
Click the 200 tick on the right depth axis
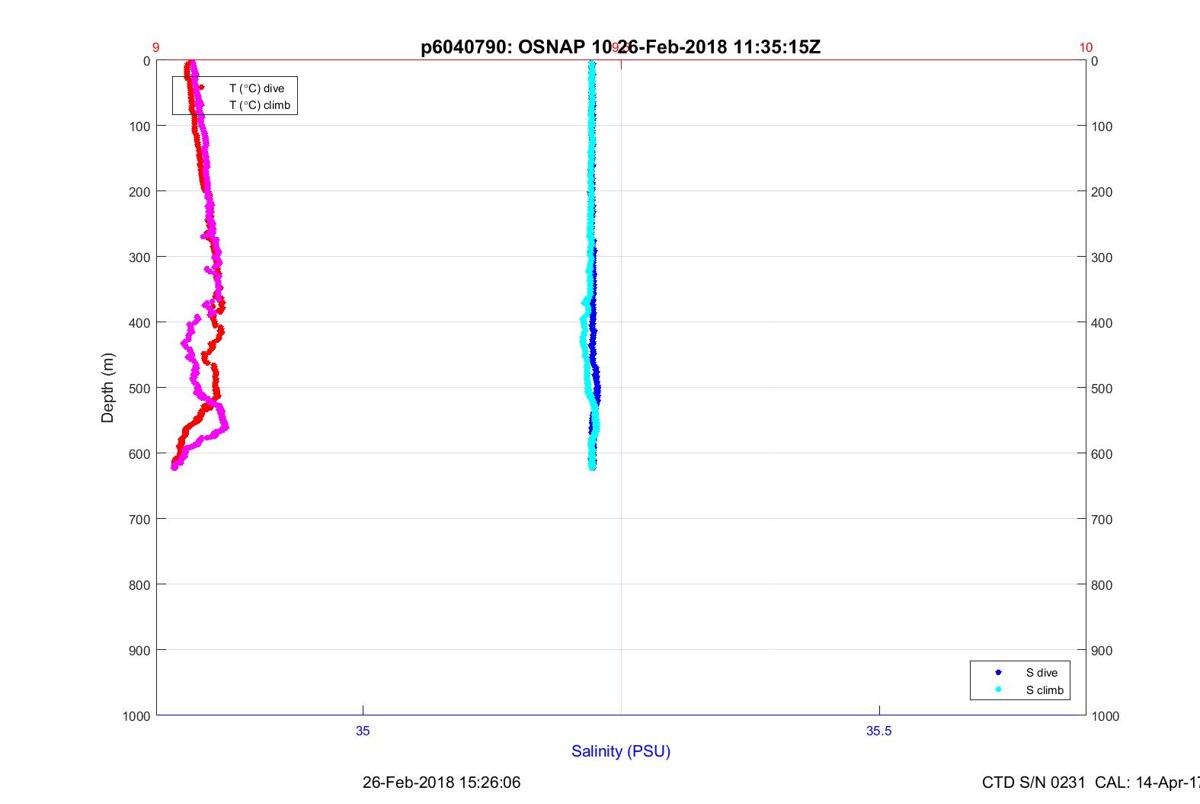click(1102, 191)
